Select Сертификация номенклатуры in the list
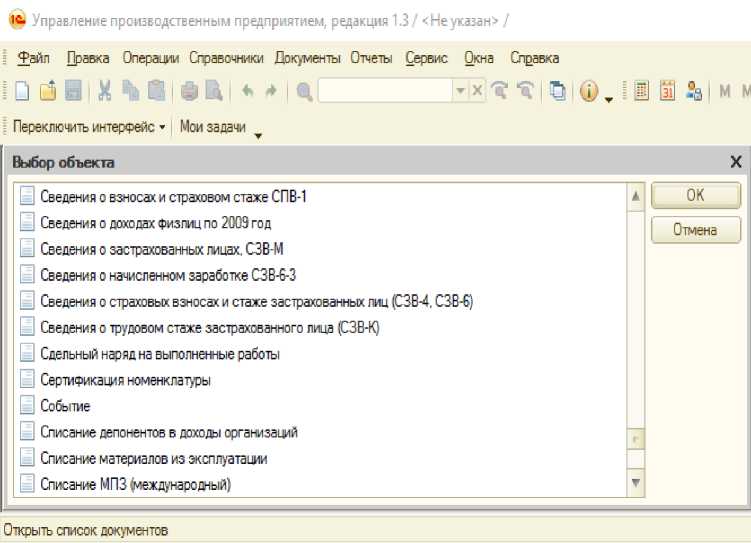This screenshot has width=751, height=543. (125, 380)
